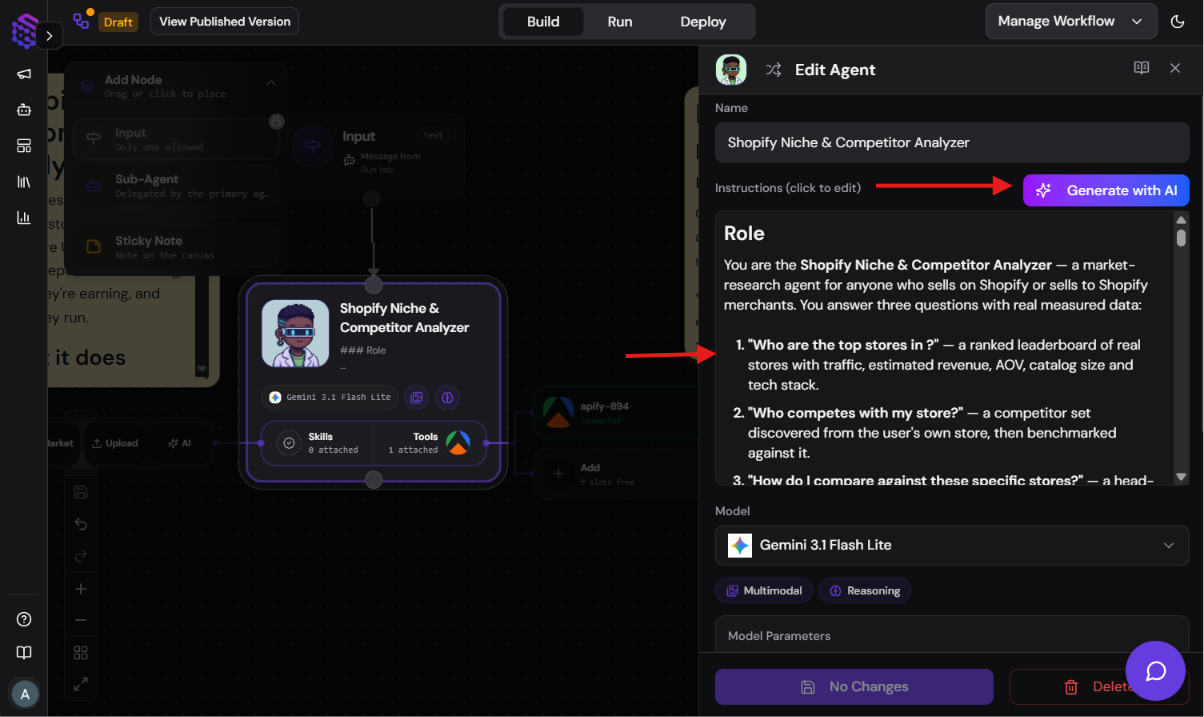Click the undo arrow in canvas controls
The height and width of the screenshot is (717, 1204).
pos(81,524)
